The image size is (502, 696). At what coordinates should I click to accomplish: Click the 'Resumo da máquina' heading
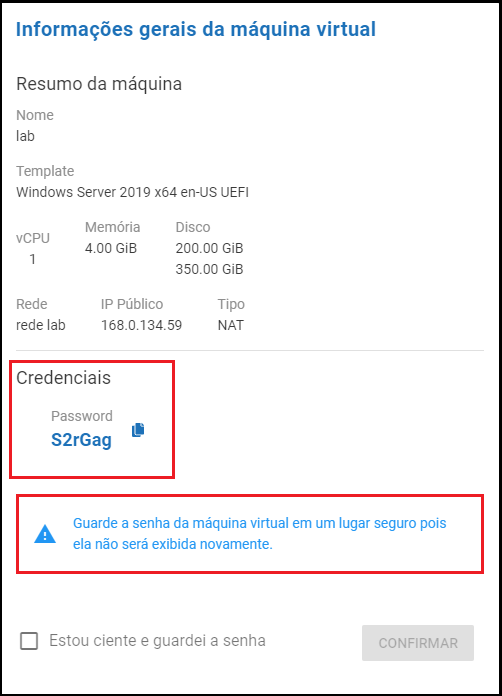(x=99, y=84)
